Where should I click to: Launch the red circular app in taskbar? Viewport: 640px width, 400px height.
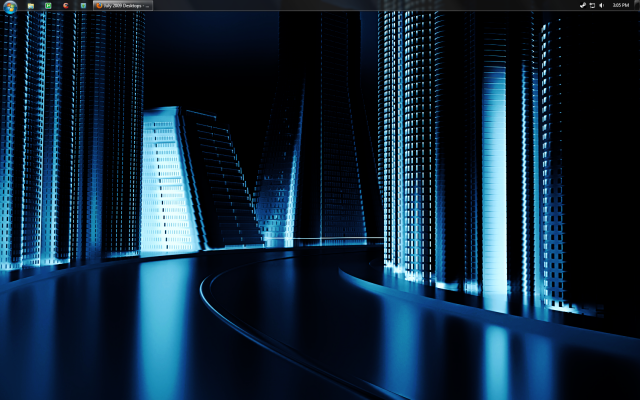pos(66,6)
